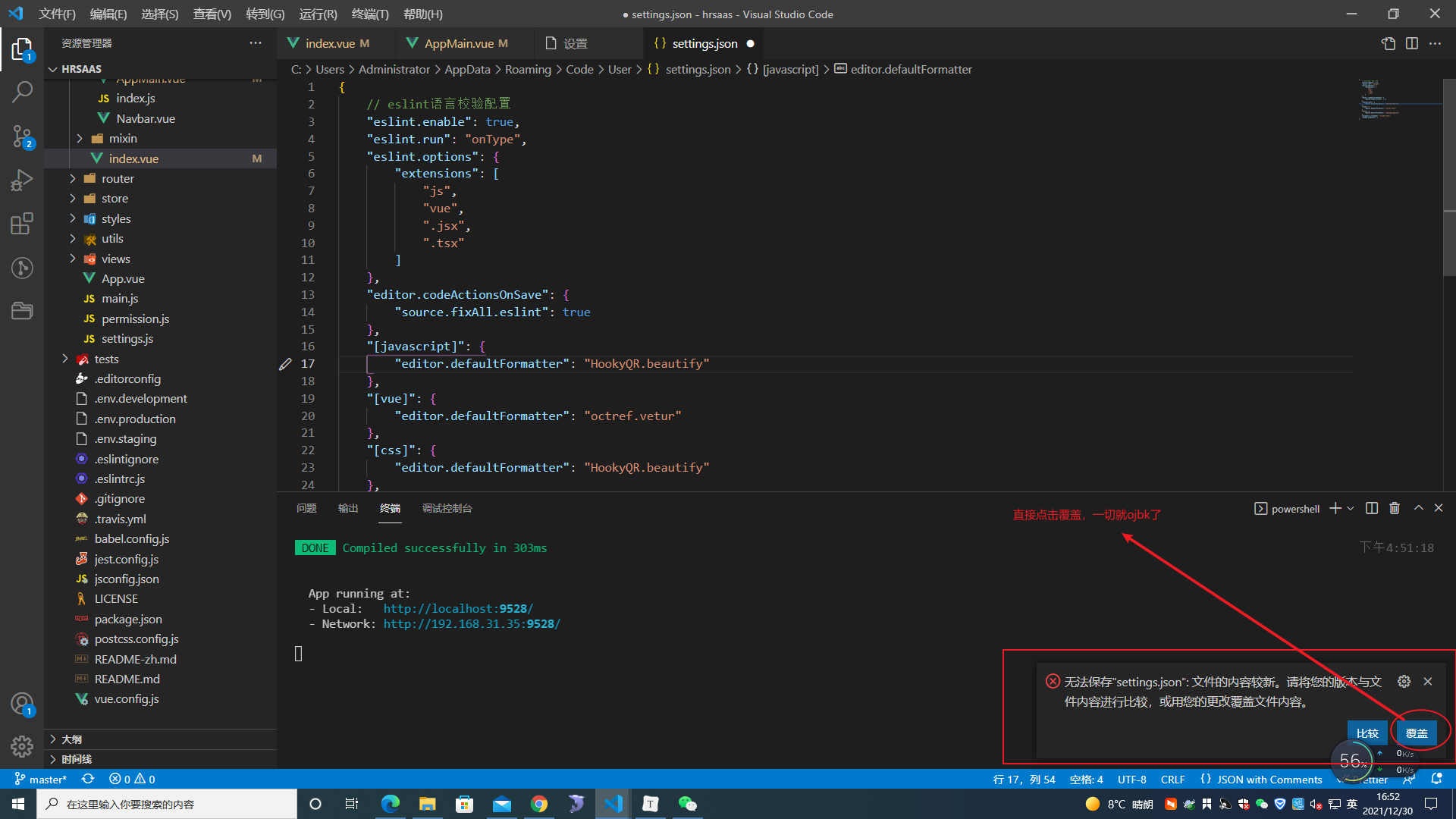Expand the 大纲 outline section
Image resolution: width=1456 pixels, height=819 pixels.
point(71,739)
